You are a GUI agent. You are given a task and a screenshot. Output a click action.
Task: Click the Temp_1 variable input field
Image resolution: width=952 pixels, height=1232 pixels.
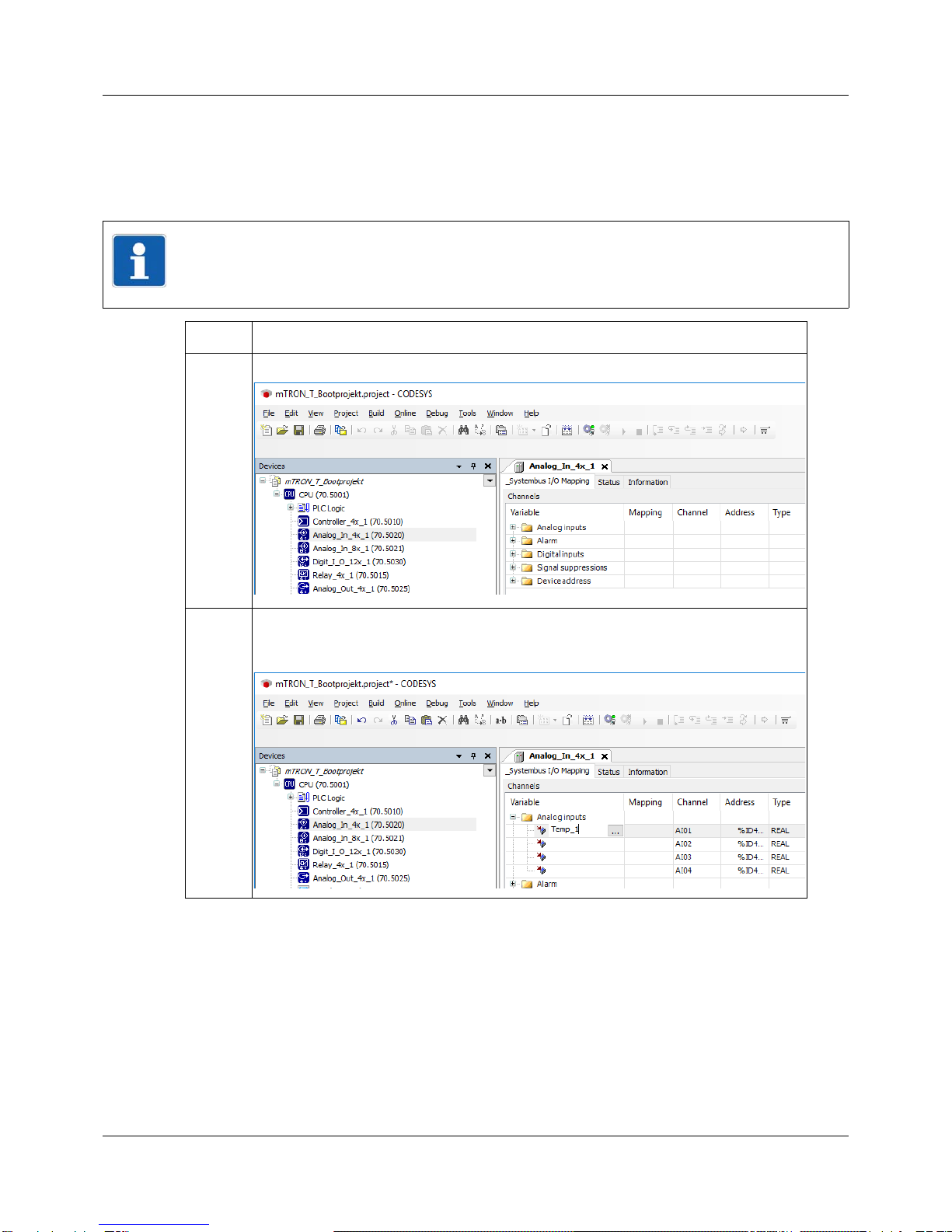pos(578,830)
